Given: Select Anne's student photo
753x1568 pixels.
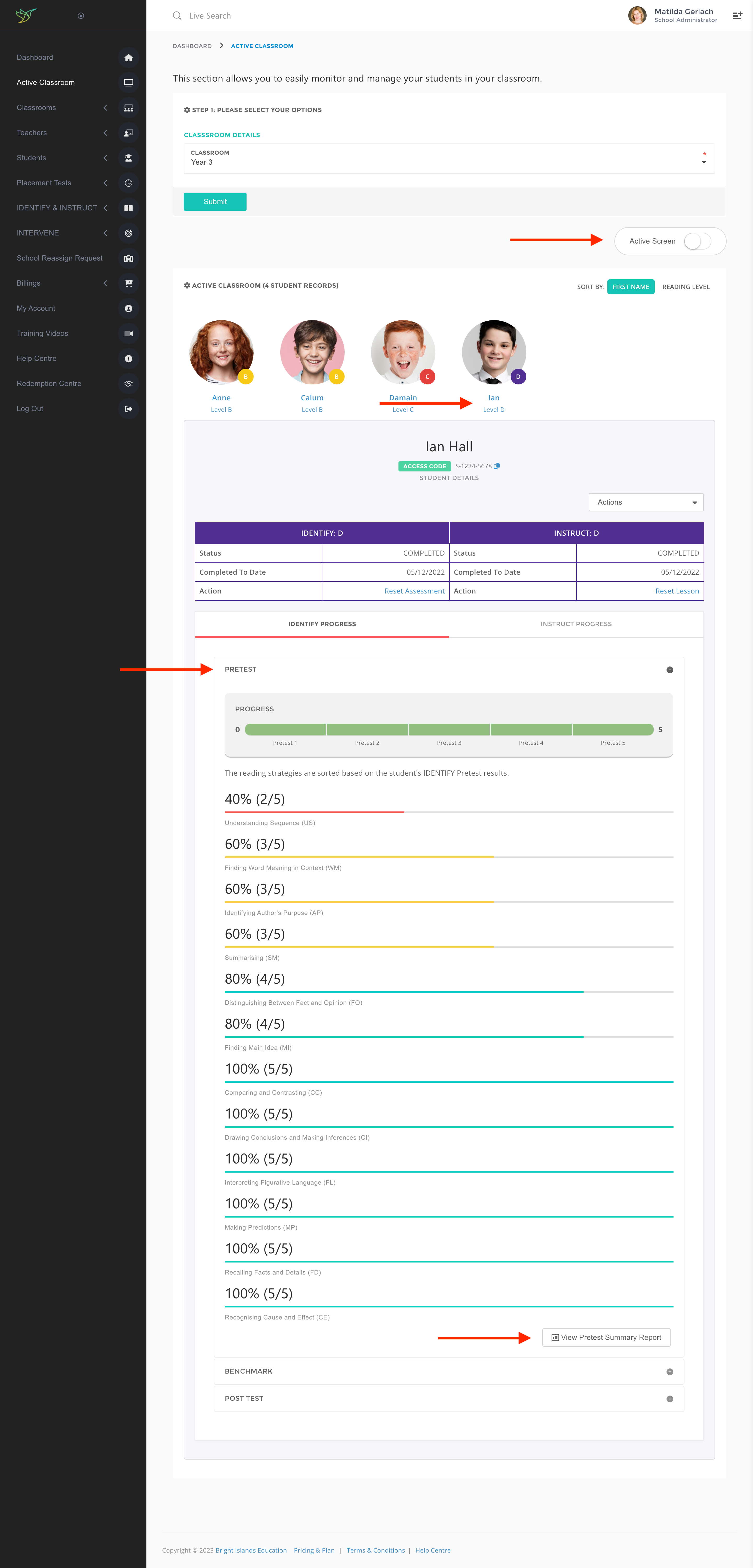Looking at the screenshot, I should click(221, 353).
